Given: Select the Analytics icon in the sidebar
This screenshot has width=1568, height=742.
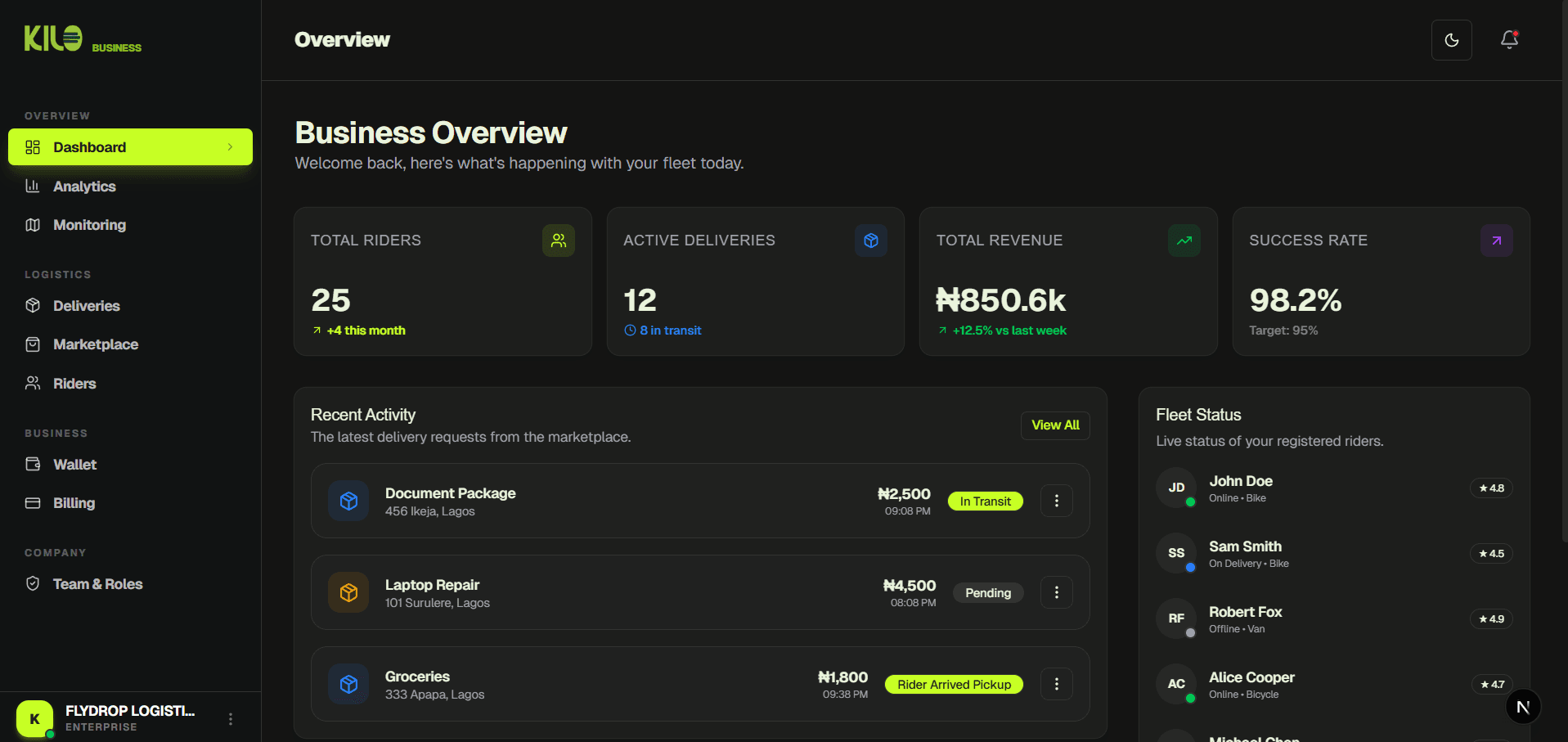Looking at the screenshot, I should (33, 186).
